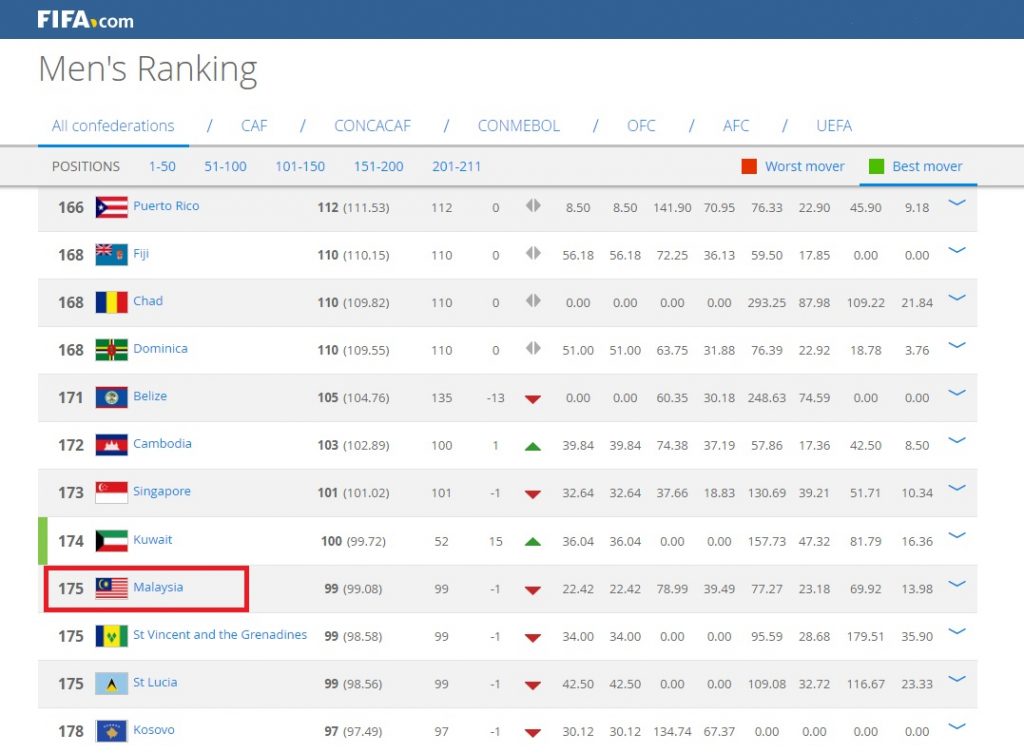The image size is (1024, 753).
Task: Click the red Worst mover color square
Action: tap(748, 166)
